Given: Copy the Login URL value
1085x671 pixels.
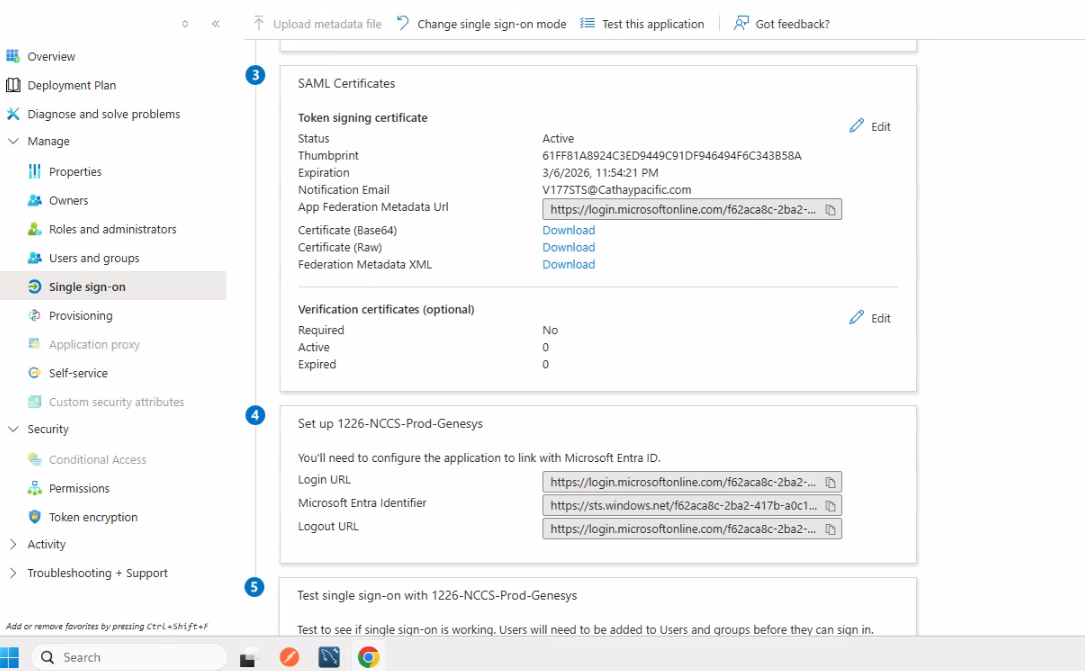Looking at the screenshot, I should tap(830, 482).
